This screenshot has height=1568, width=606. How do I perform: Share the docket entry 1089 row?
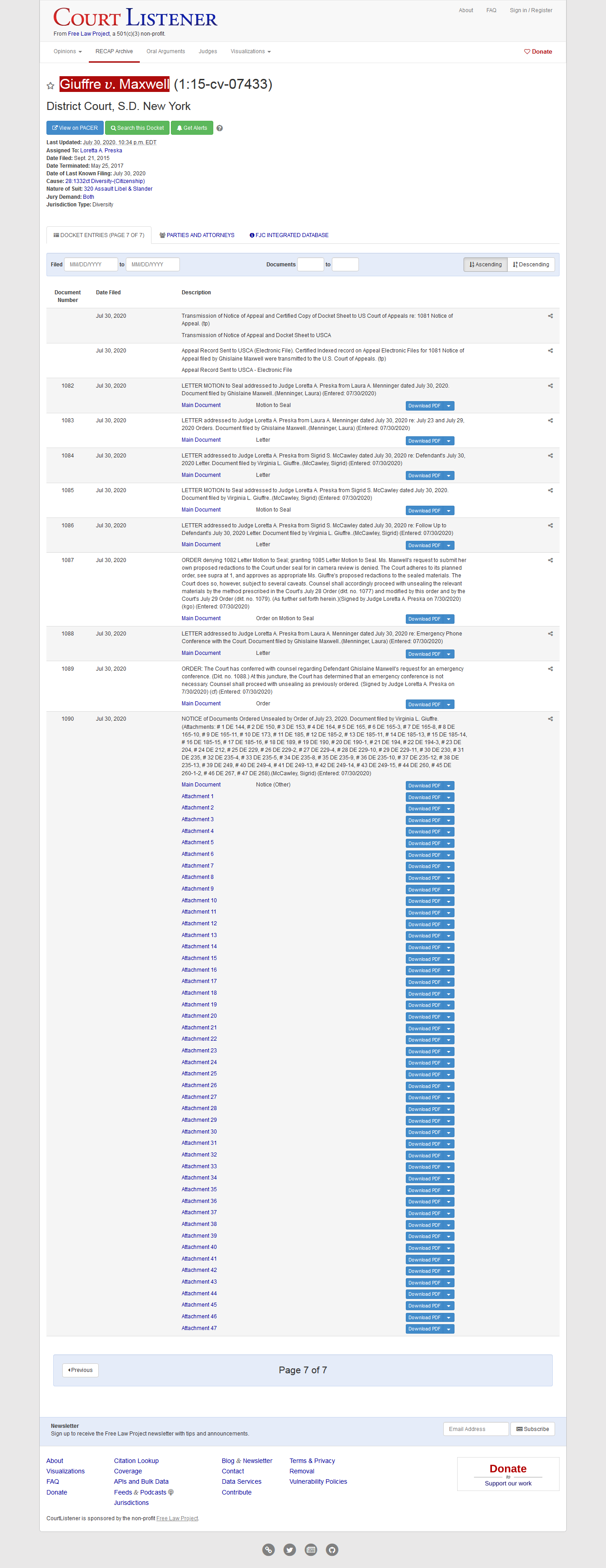pos(550,669)
